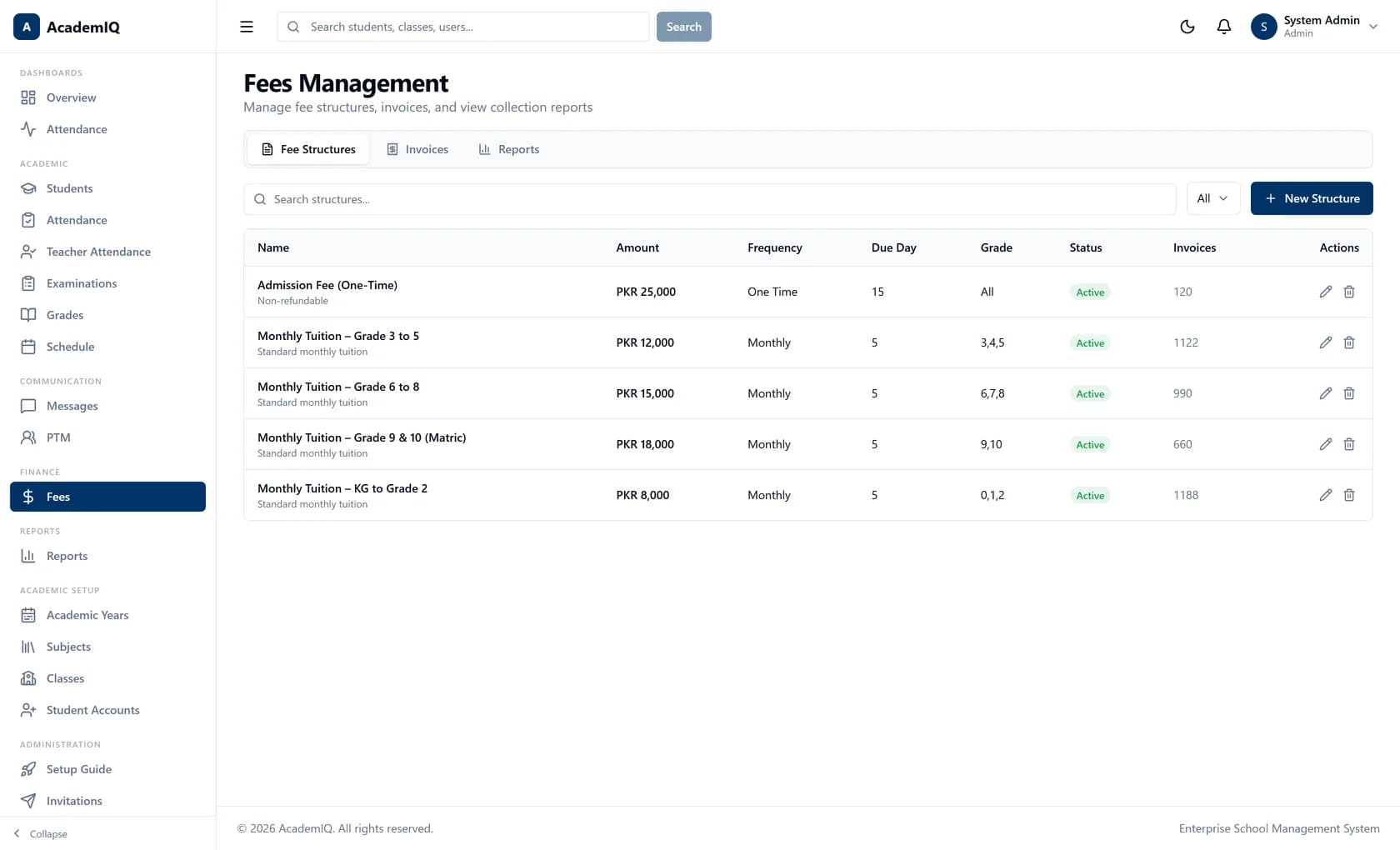Viewport: 1400px width, 850px height.
Task: Delete Monthly Tuition KG to Grade 2
Action: click(1349, 495)
